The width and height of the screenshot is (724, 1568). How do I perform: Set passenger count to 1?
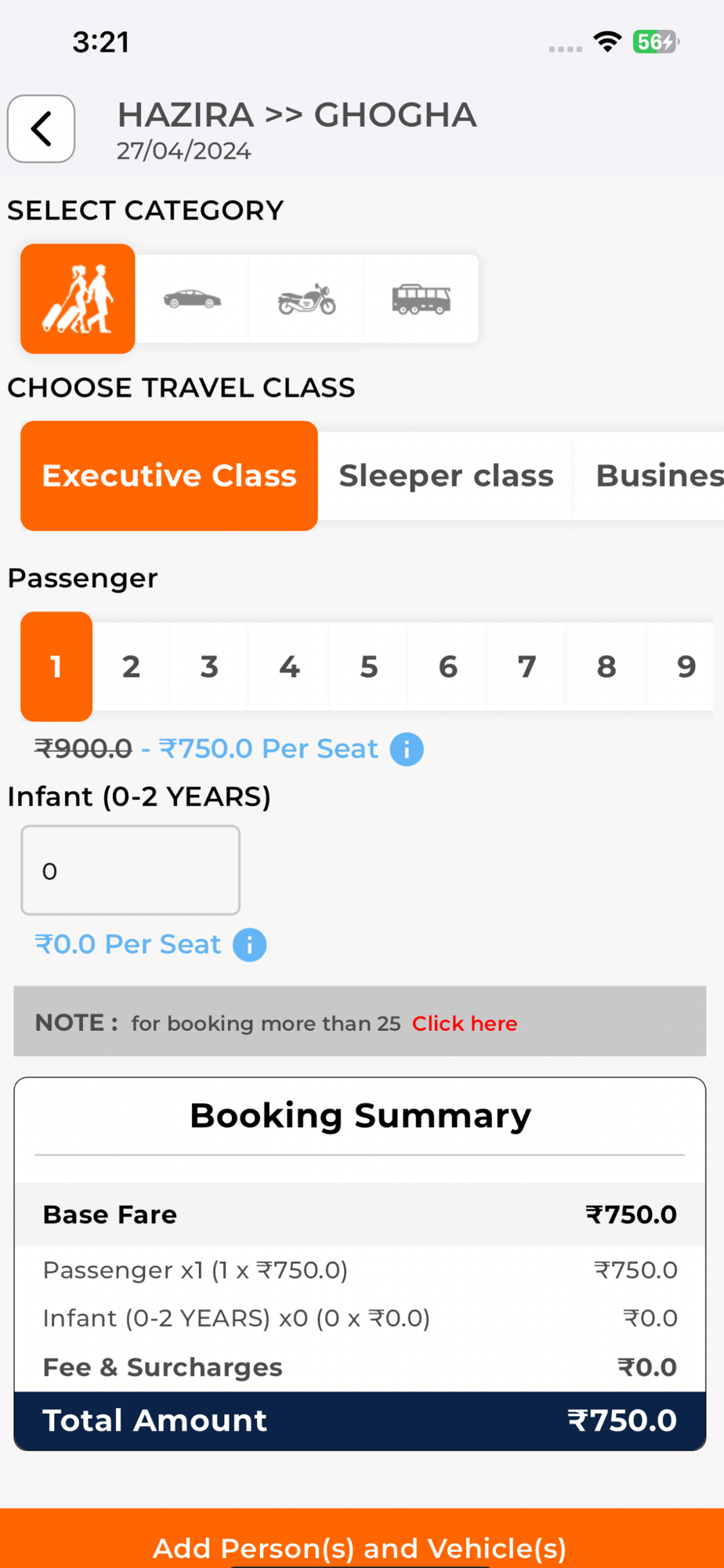pos(56,666)
